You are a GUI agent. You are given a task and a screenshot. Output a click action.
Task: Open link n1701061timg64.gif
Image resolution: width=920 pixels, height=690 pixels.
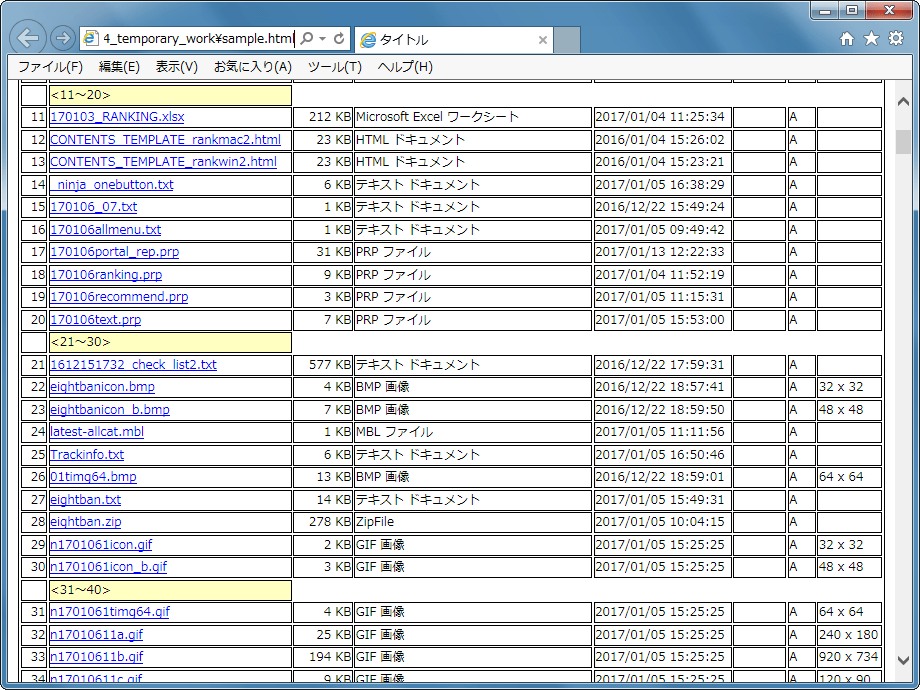[x=110, y=611]
